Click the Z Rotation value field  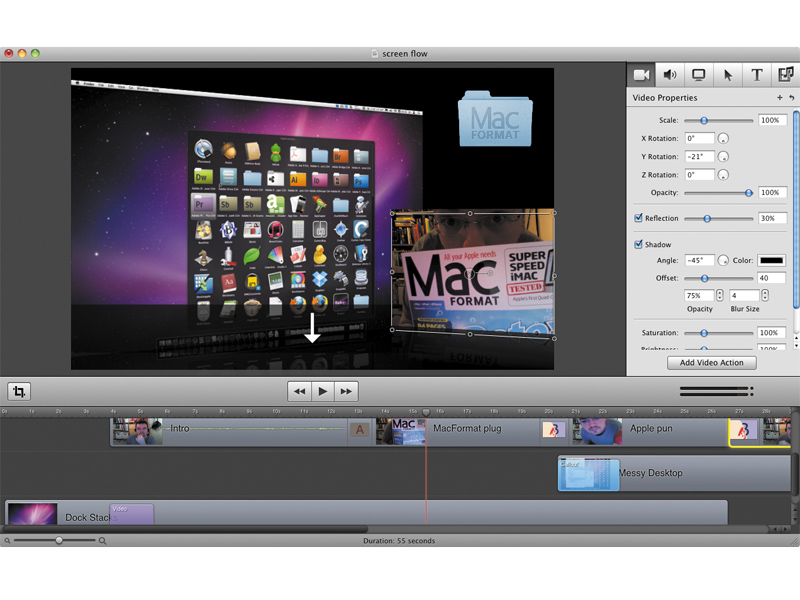tap(699, 175)
